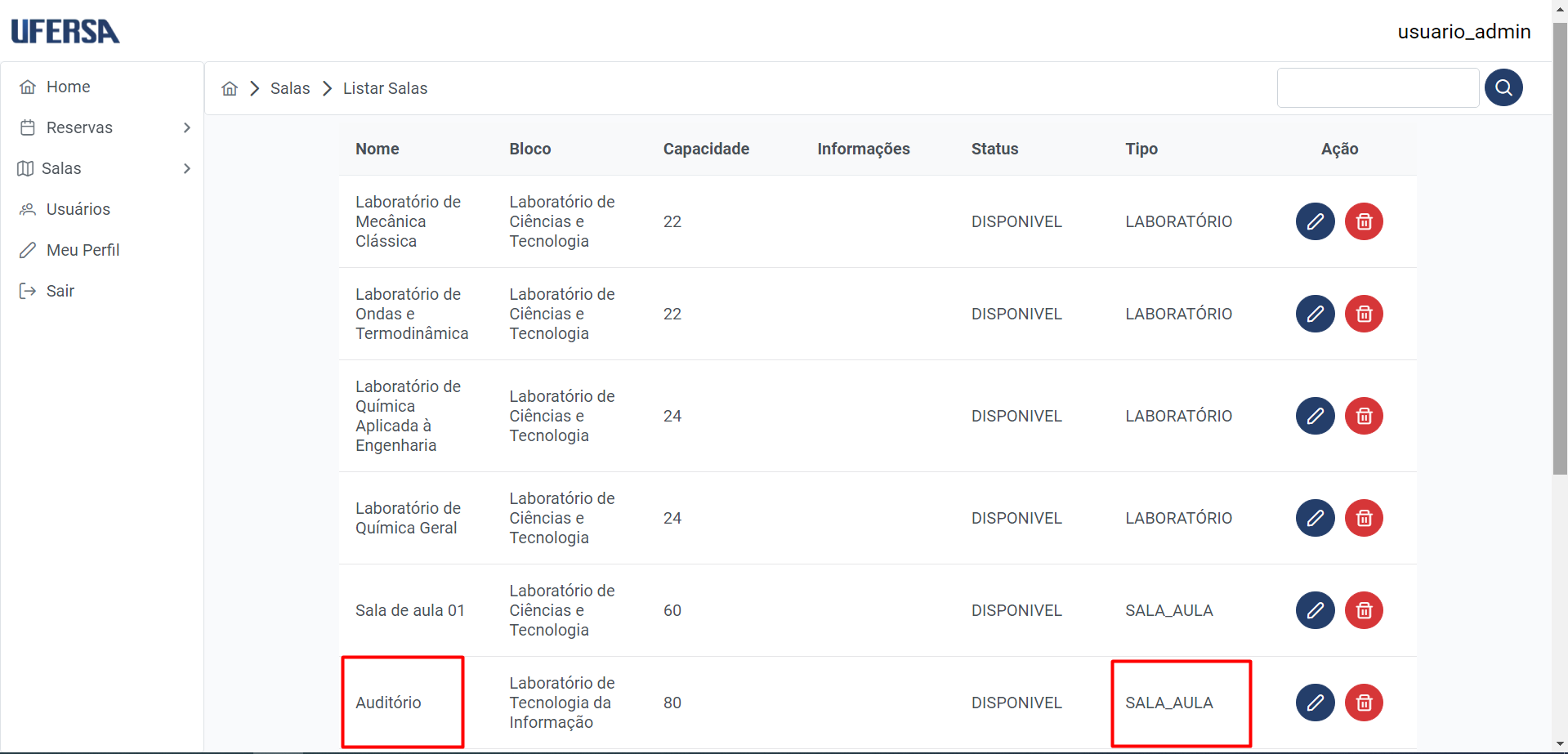Click the Tipo column header
This screenshot has width=1568, height=754.
[x=1141, y=149]
